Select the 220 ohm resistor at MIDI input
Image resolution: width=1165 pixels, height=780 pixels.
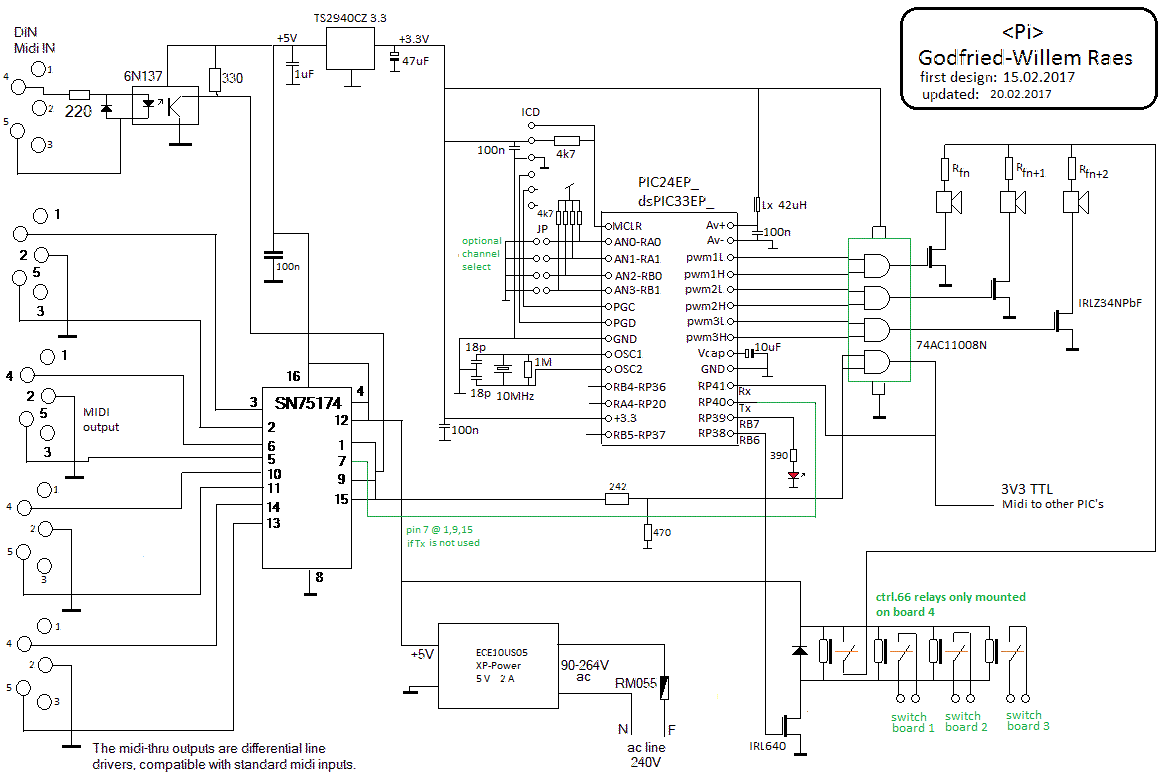[x=79, y=95]
